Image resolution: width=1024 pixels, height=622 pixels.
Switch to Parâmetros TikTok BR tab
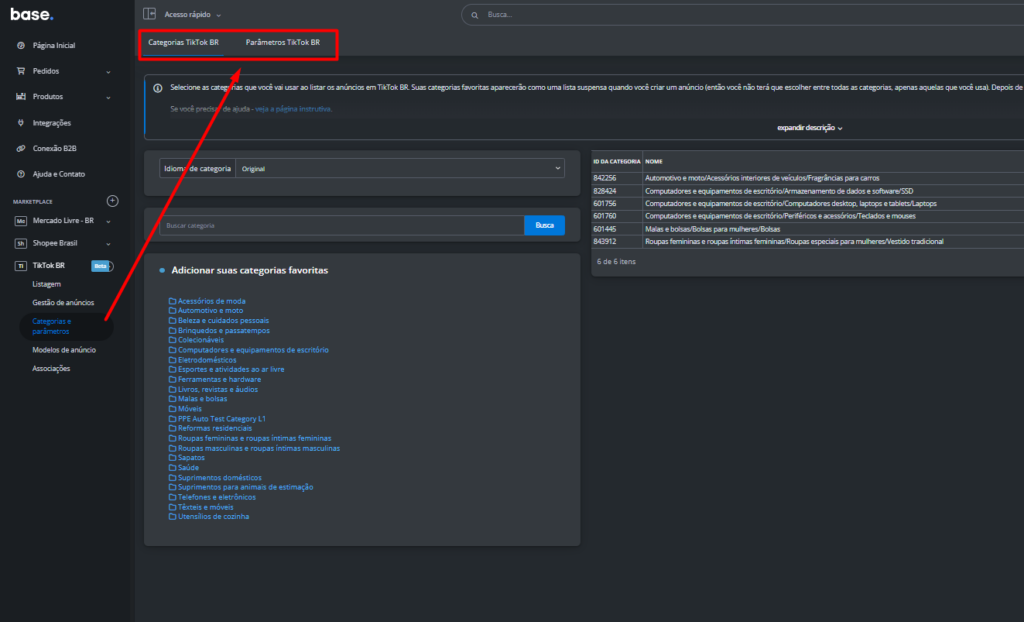[283, 42]
